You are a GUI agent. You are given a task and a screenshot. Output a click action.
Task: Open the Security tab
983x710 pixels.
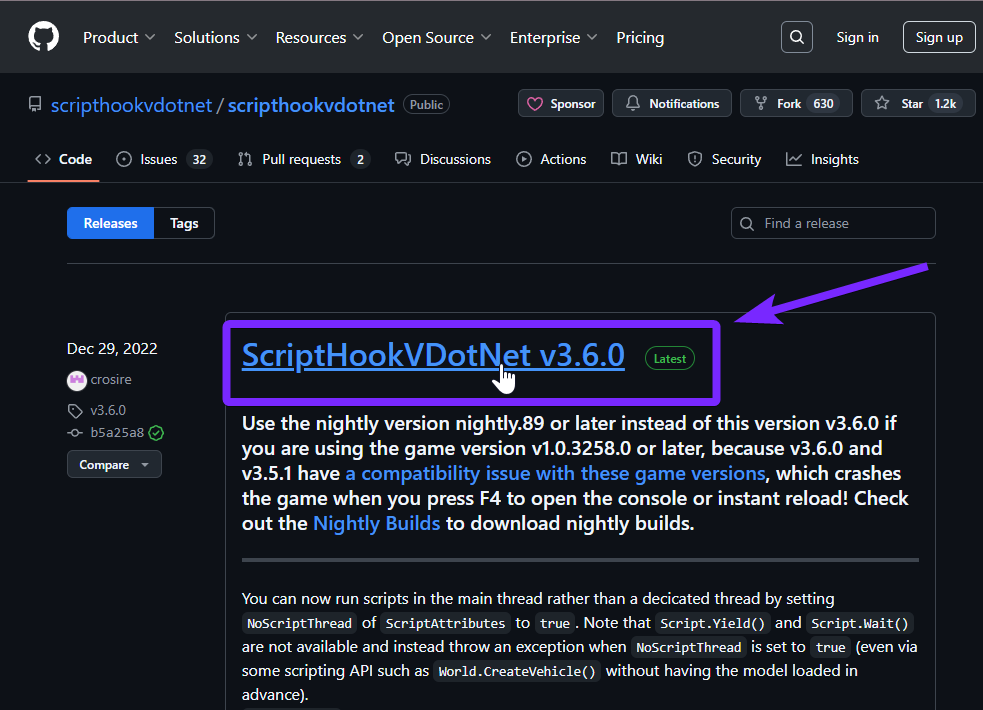[x=724, y=159]
